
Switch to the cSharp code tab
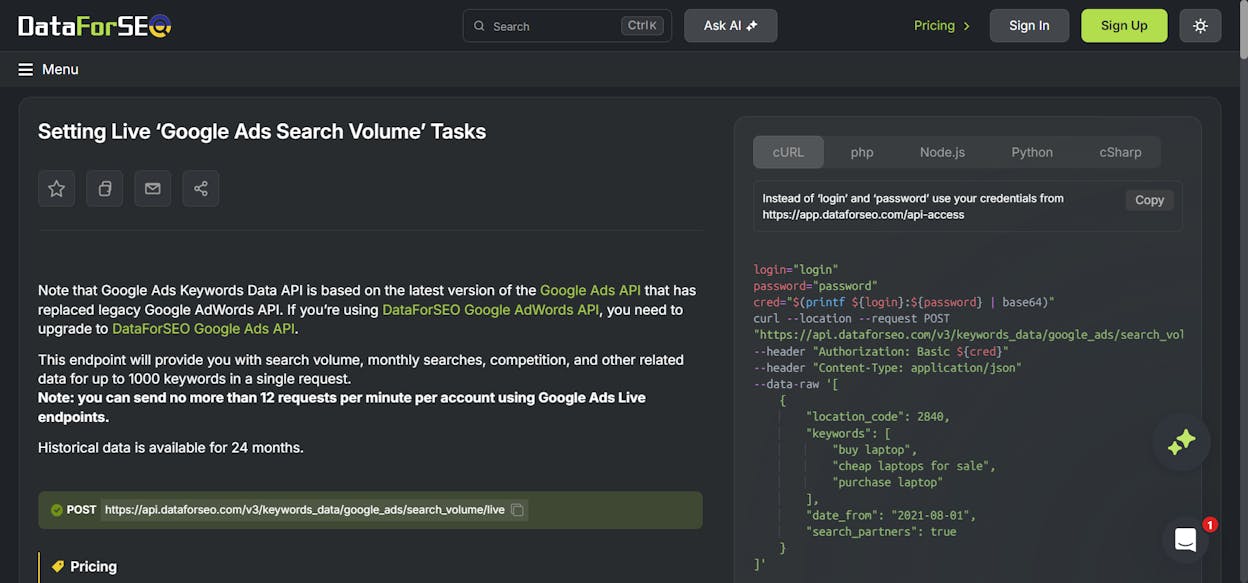point(1120,152)
